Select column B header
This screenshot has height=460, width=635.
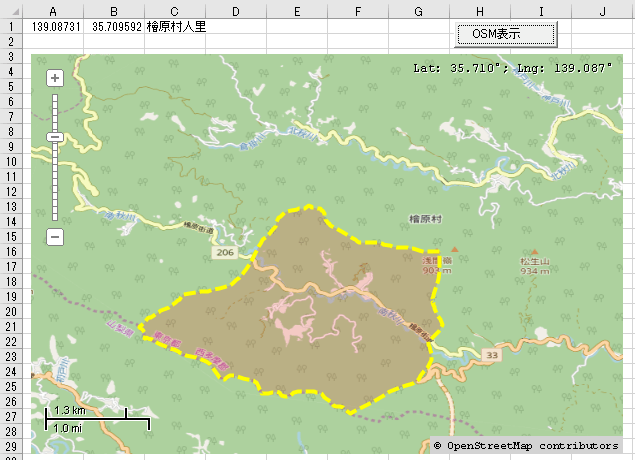(x=114, y=11)
